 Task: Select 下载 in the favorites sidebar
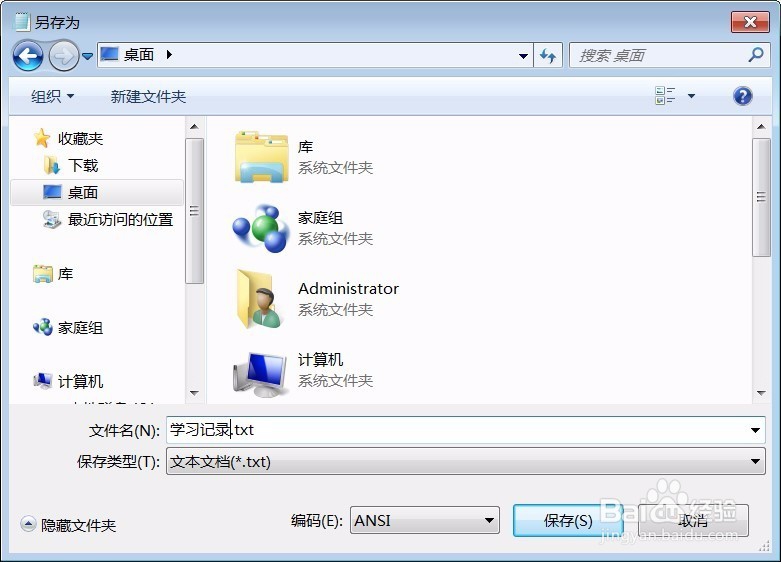coord(82,165)
